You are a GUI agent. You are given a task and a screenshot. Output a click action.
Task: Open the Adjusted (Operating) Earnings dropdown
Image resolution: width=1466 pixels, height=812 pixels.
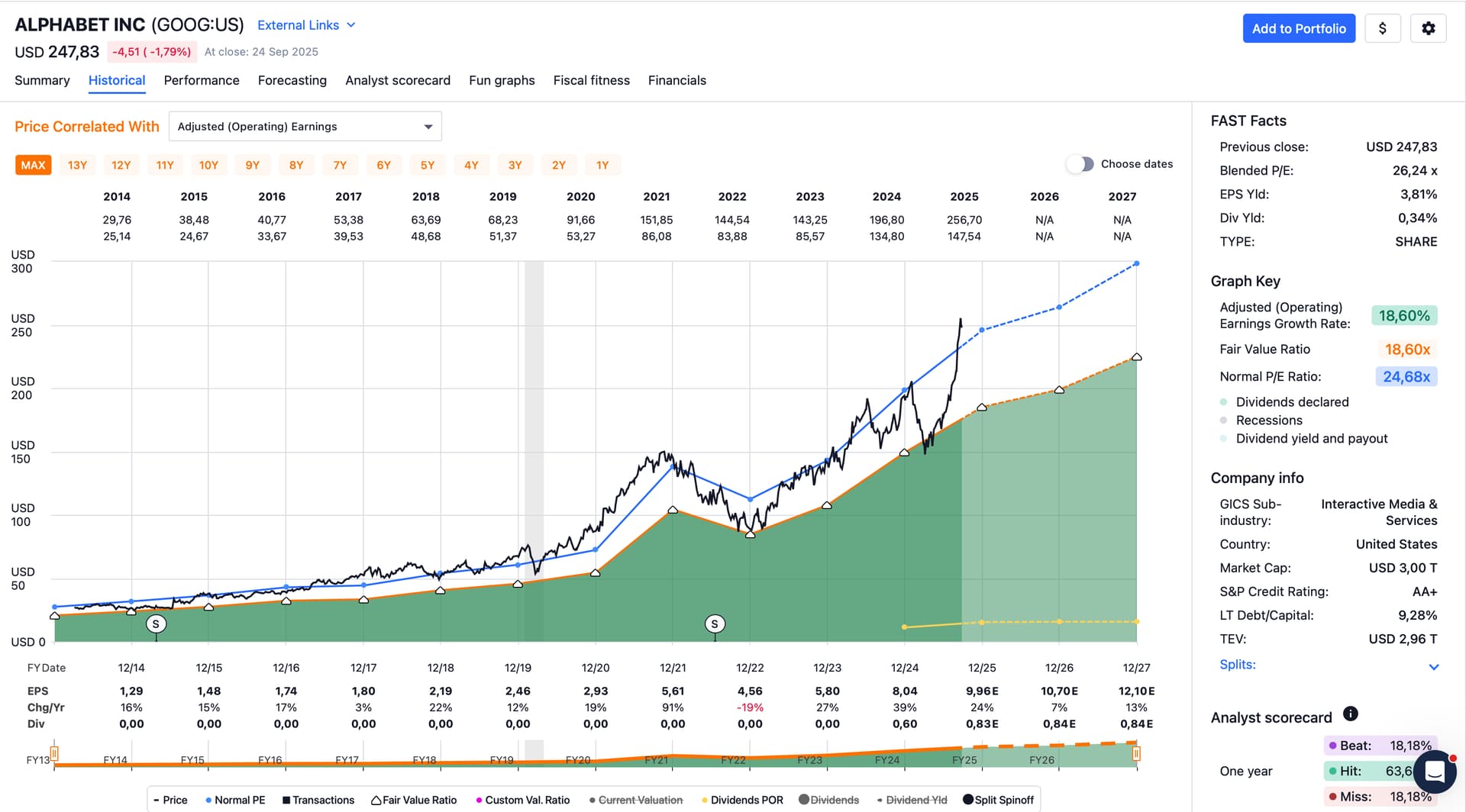[305, 127]
